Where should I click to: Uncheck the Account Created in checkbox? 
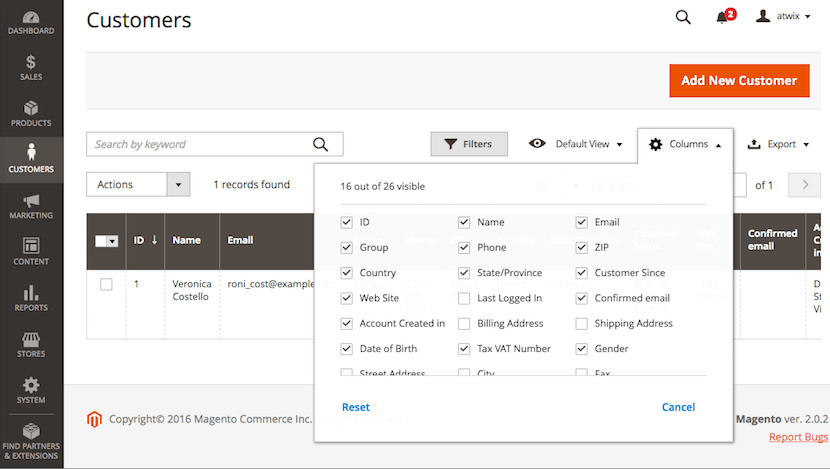pos(347,323)
